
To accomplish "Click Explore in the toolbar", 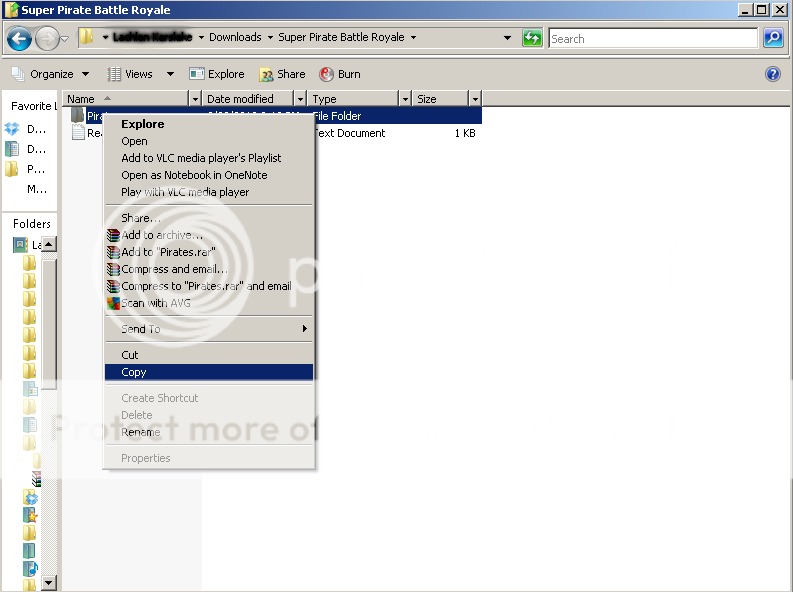I will tap(217, 74).
